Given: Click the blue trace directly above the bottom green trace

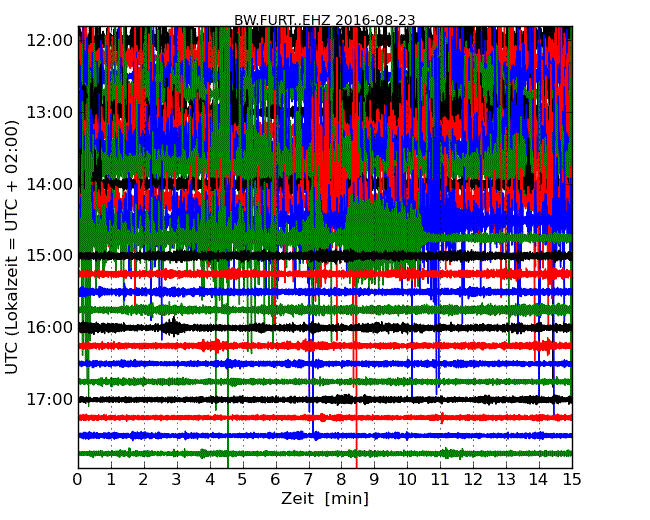Looking at the screenshot, I should coord(325,435).
